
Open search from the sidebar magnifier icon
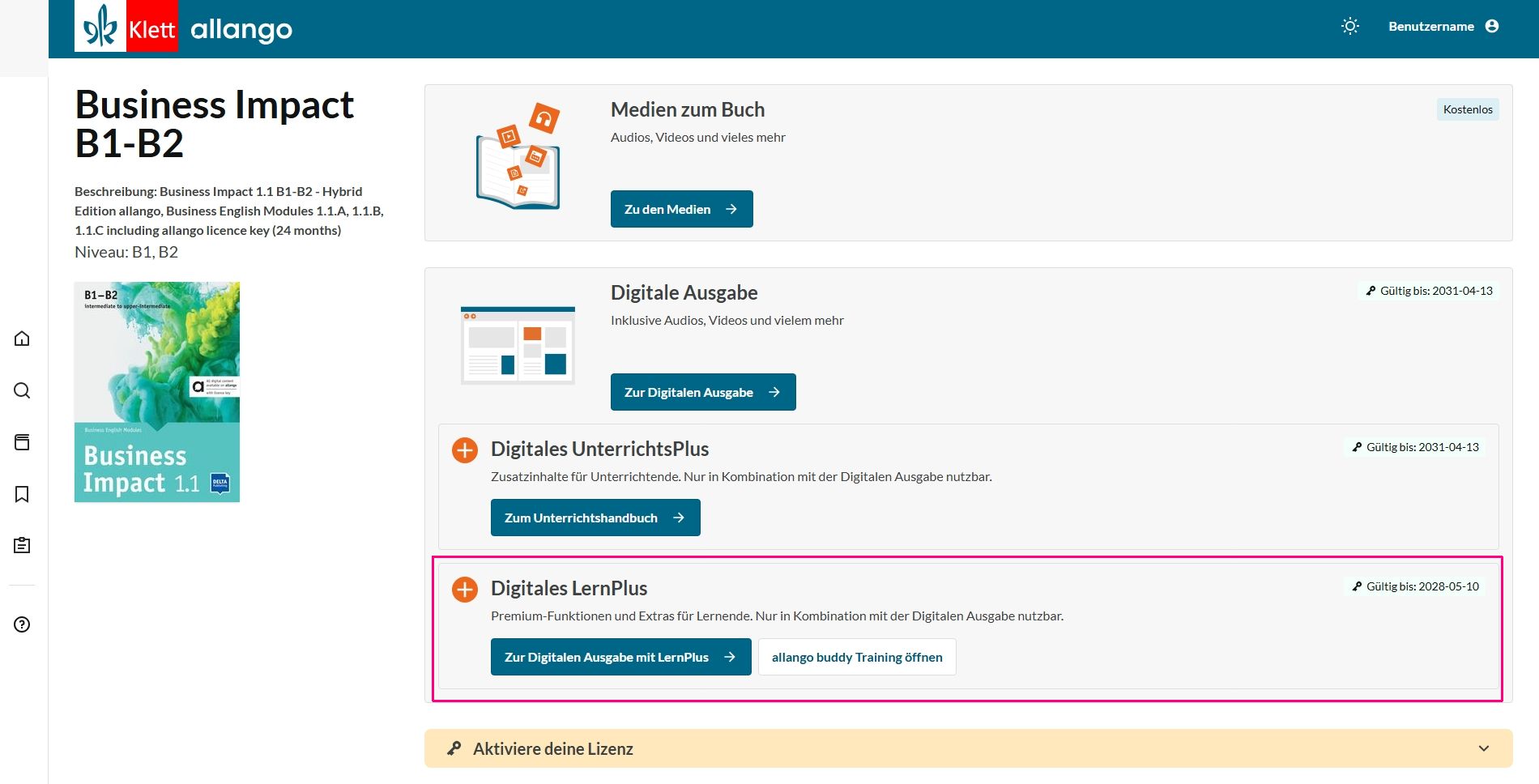[x=22, y=390]
